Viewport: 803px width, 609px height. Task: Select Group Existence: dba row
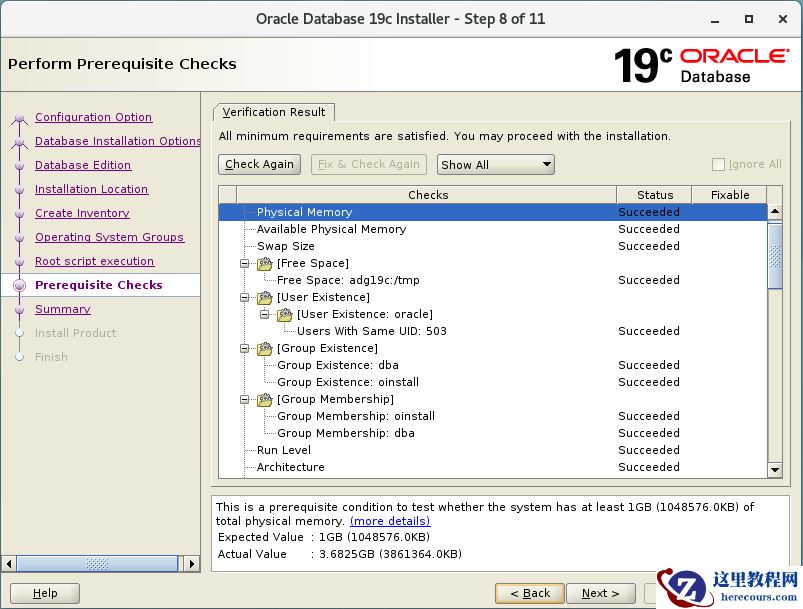click(x=493, y=365)
